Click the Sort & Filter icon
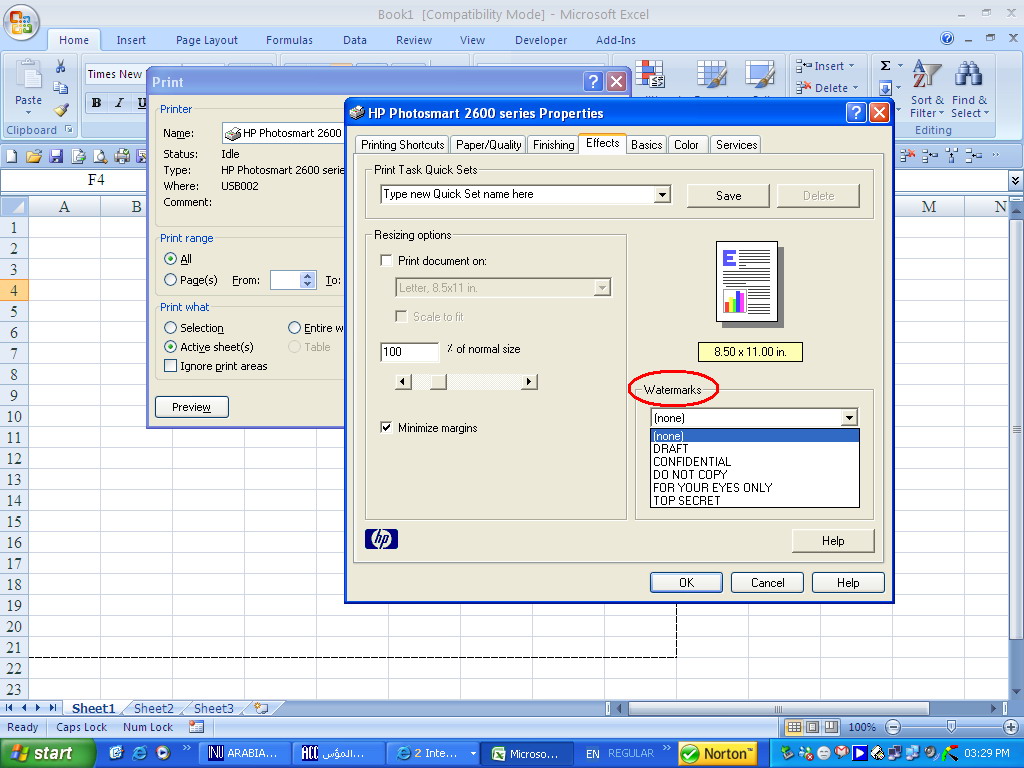The image size is (1024, 768). (926, 74)
